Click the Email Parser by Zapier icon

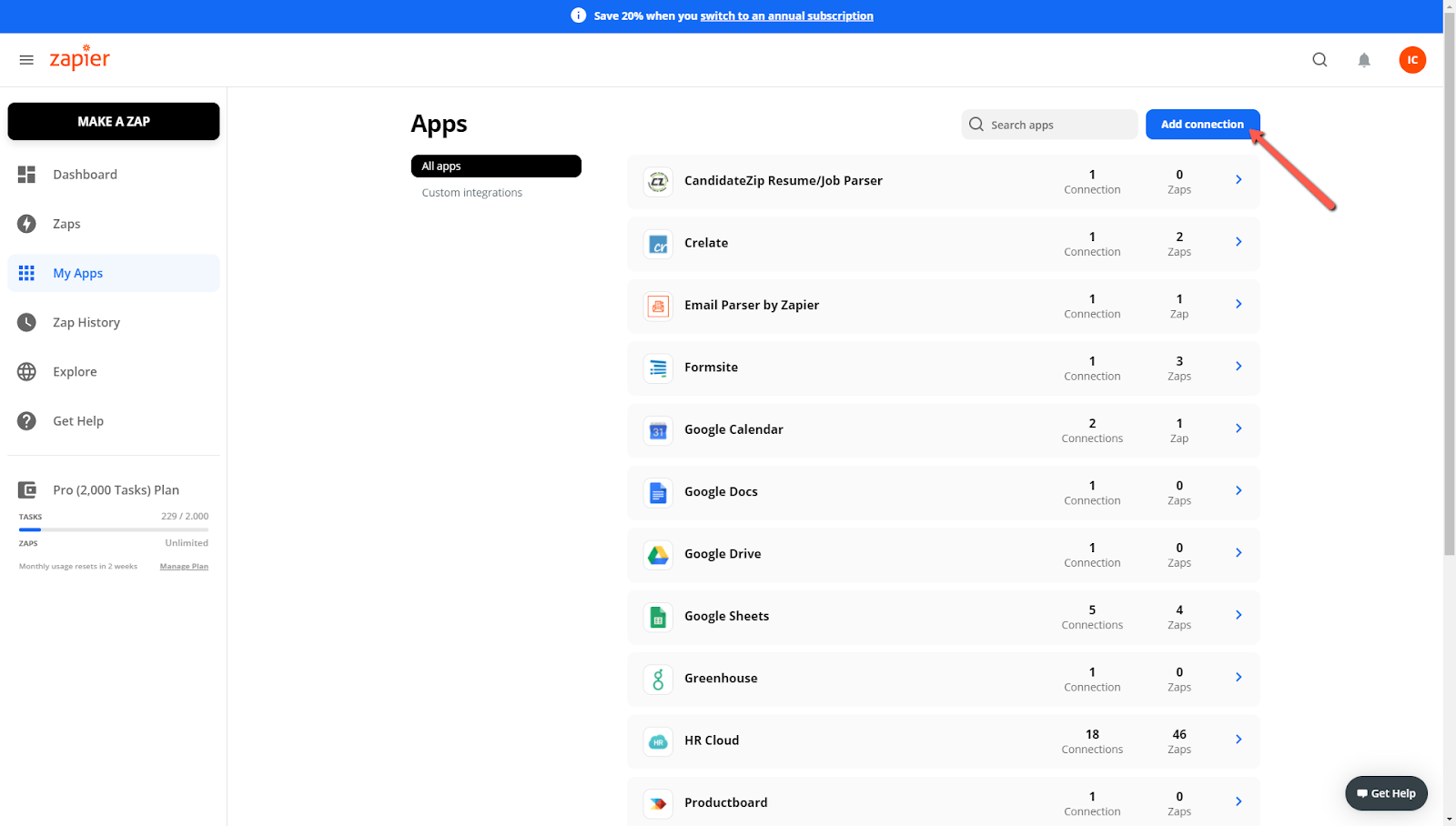658,307
